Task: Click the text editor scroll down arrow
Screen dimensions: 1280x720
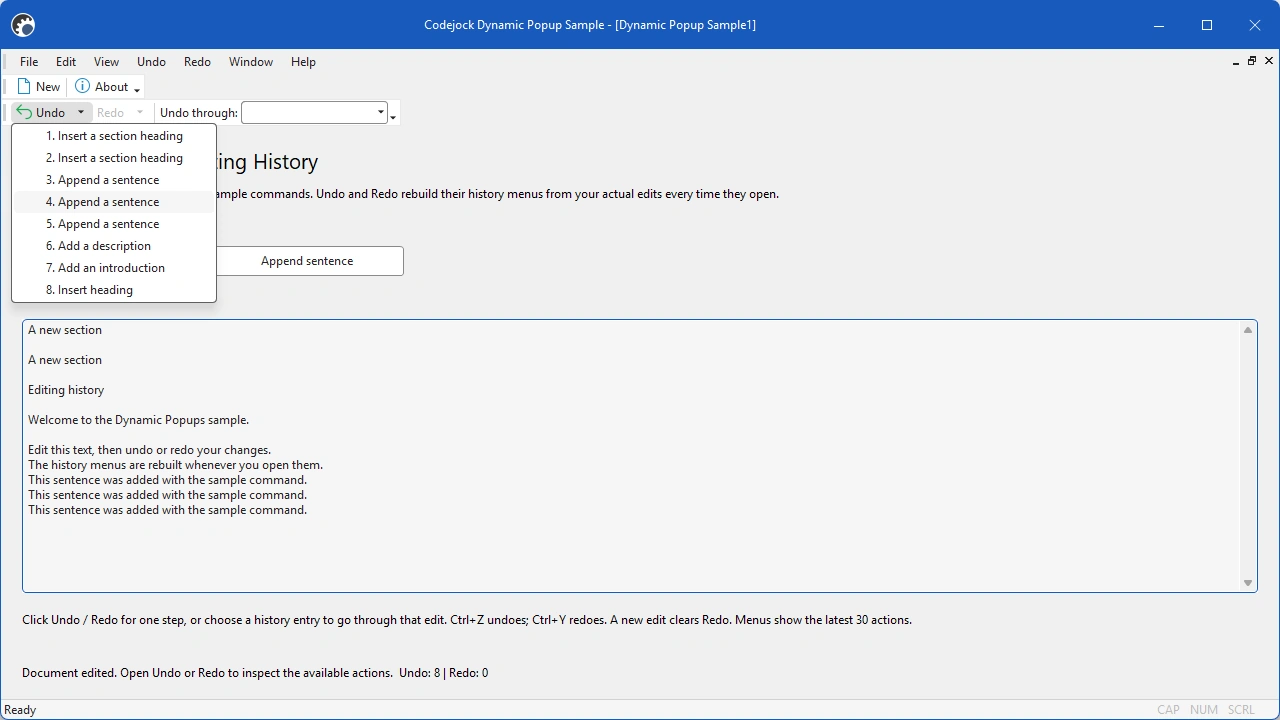Action: 1248,583
